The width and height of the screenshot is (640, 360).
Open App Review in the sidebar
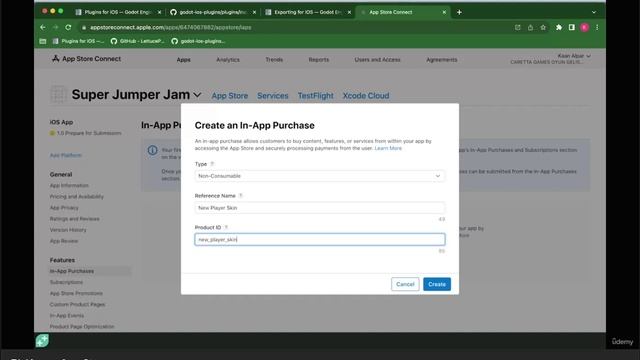64,241
